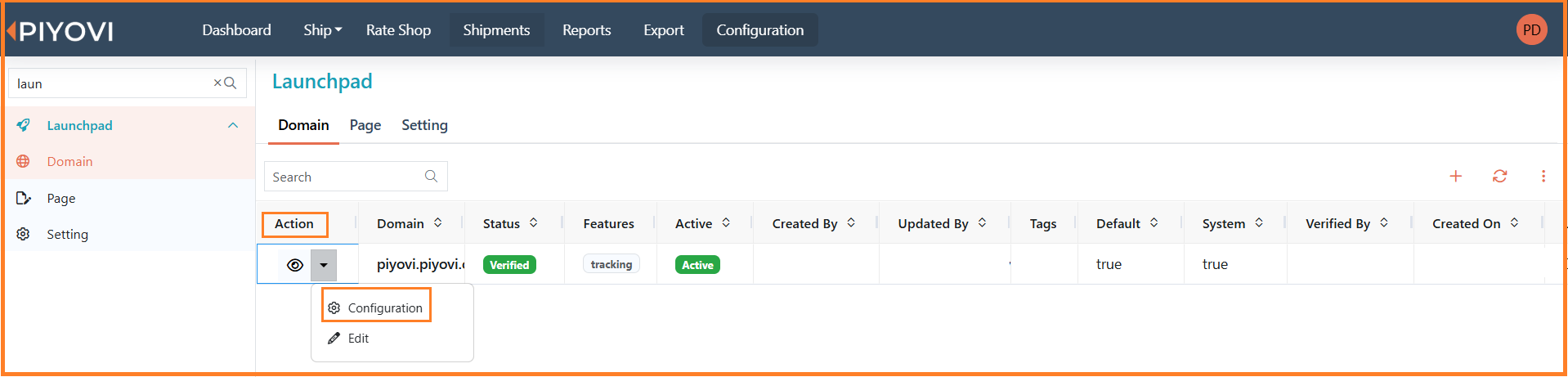Click the table Search input field
1568x377 pixels.
(x=356, y=177)
